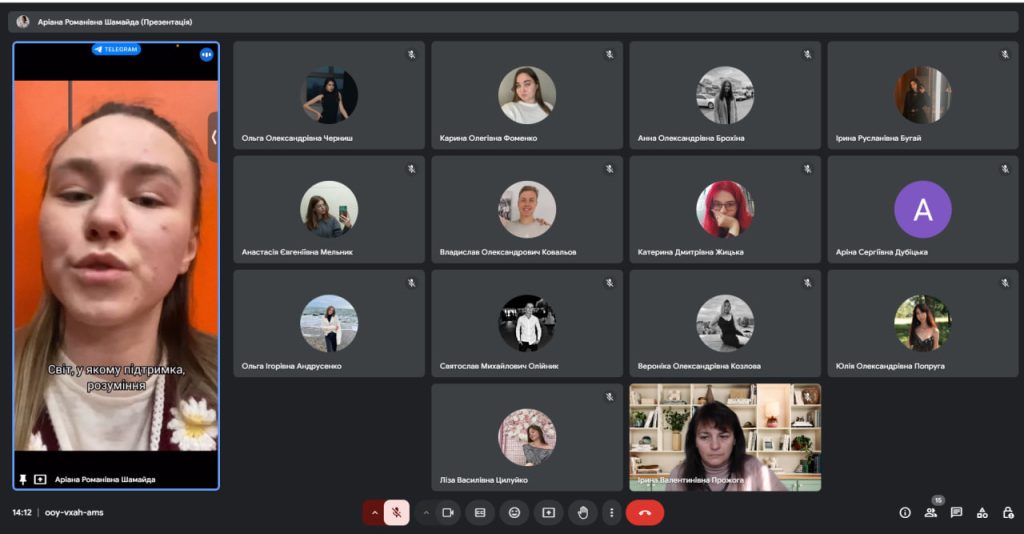Raise your hand in the meeting

582,513
